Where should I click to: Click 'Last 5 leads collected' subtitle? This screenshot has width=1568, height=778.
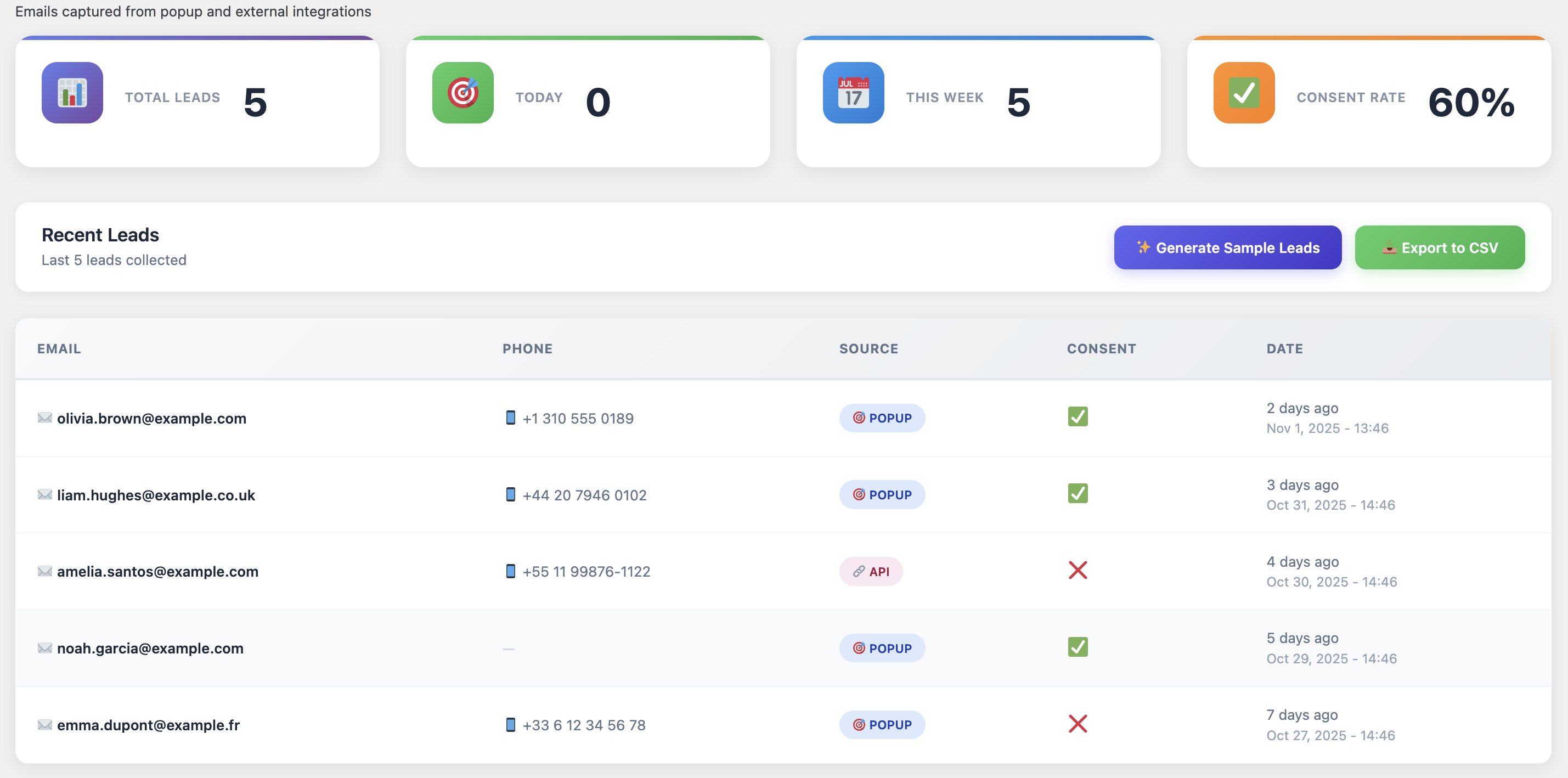click(114, 260)
